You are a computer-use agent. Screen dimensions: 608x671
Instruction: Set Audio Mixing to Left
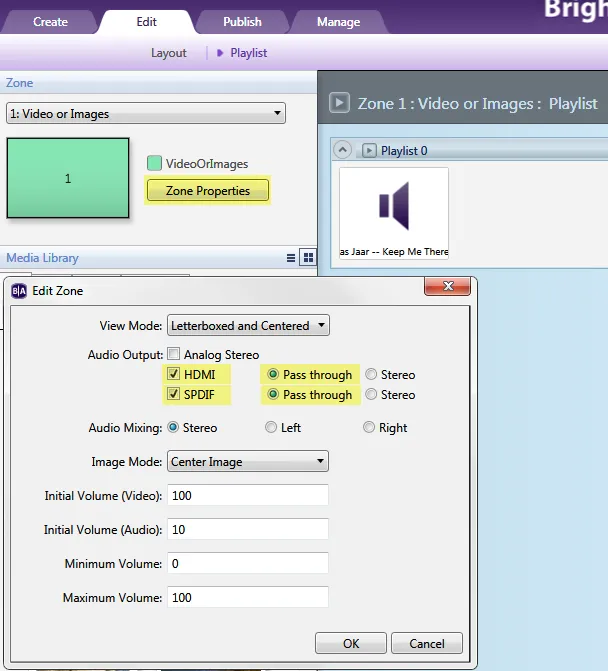coord(271,427)
